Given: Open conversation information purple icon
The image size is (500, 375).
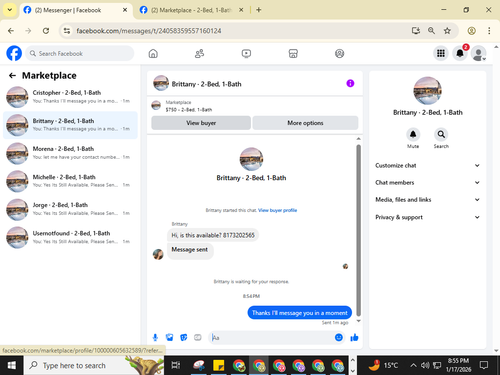Looking at the screenshot, I should (x=350, y=83).
